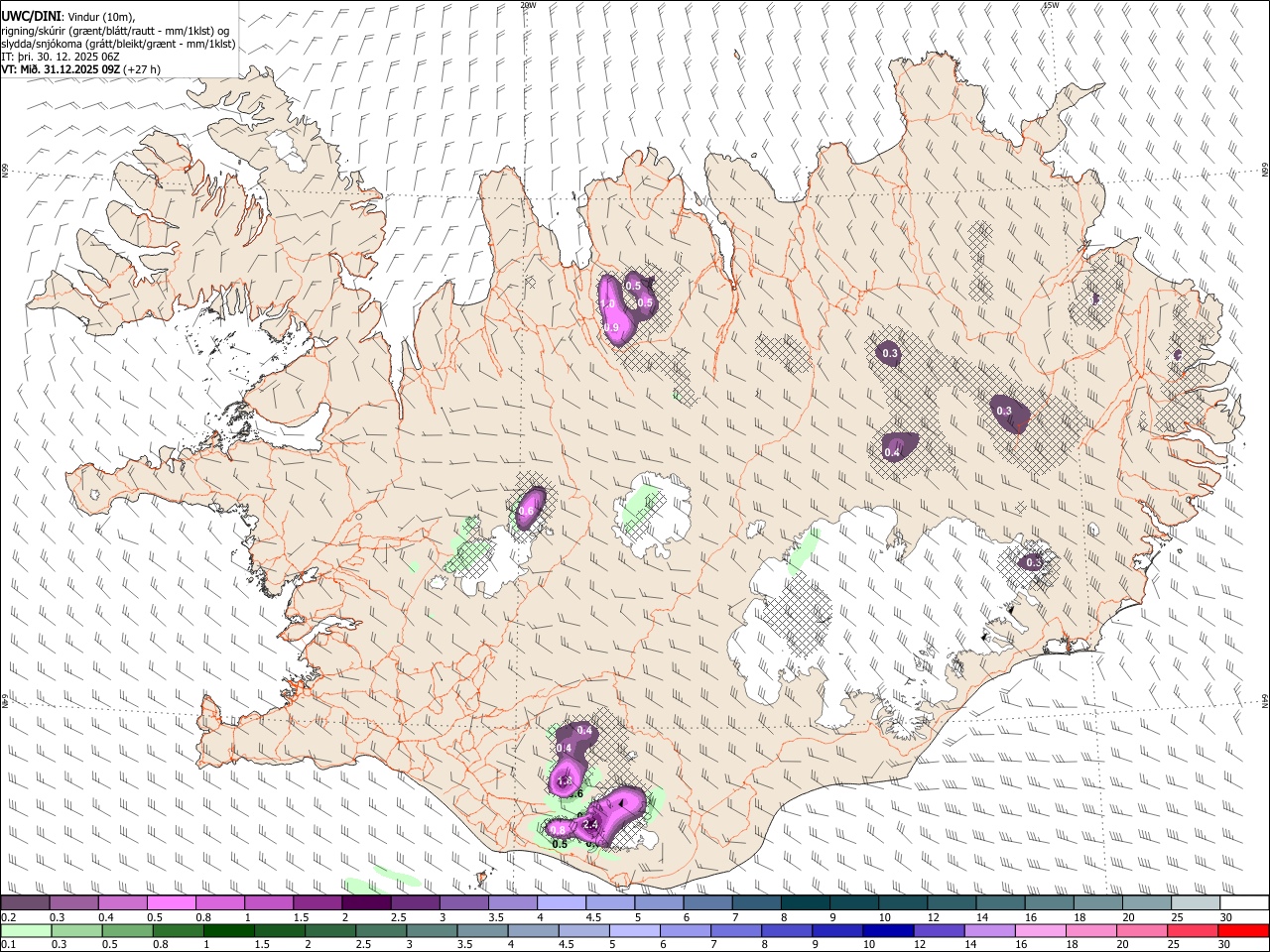Click the UWC/DINI title text
This screenshot has height=952, width=1270.
pos(30,18)
